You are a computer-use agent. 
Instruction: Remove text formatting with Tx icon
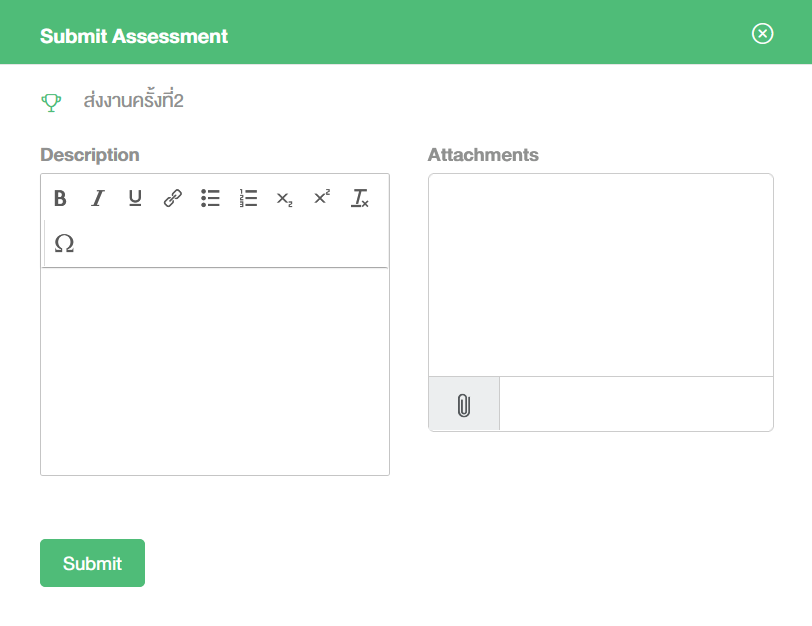pyautogui.click(x=360, y=198)
